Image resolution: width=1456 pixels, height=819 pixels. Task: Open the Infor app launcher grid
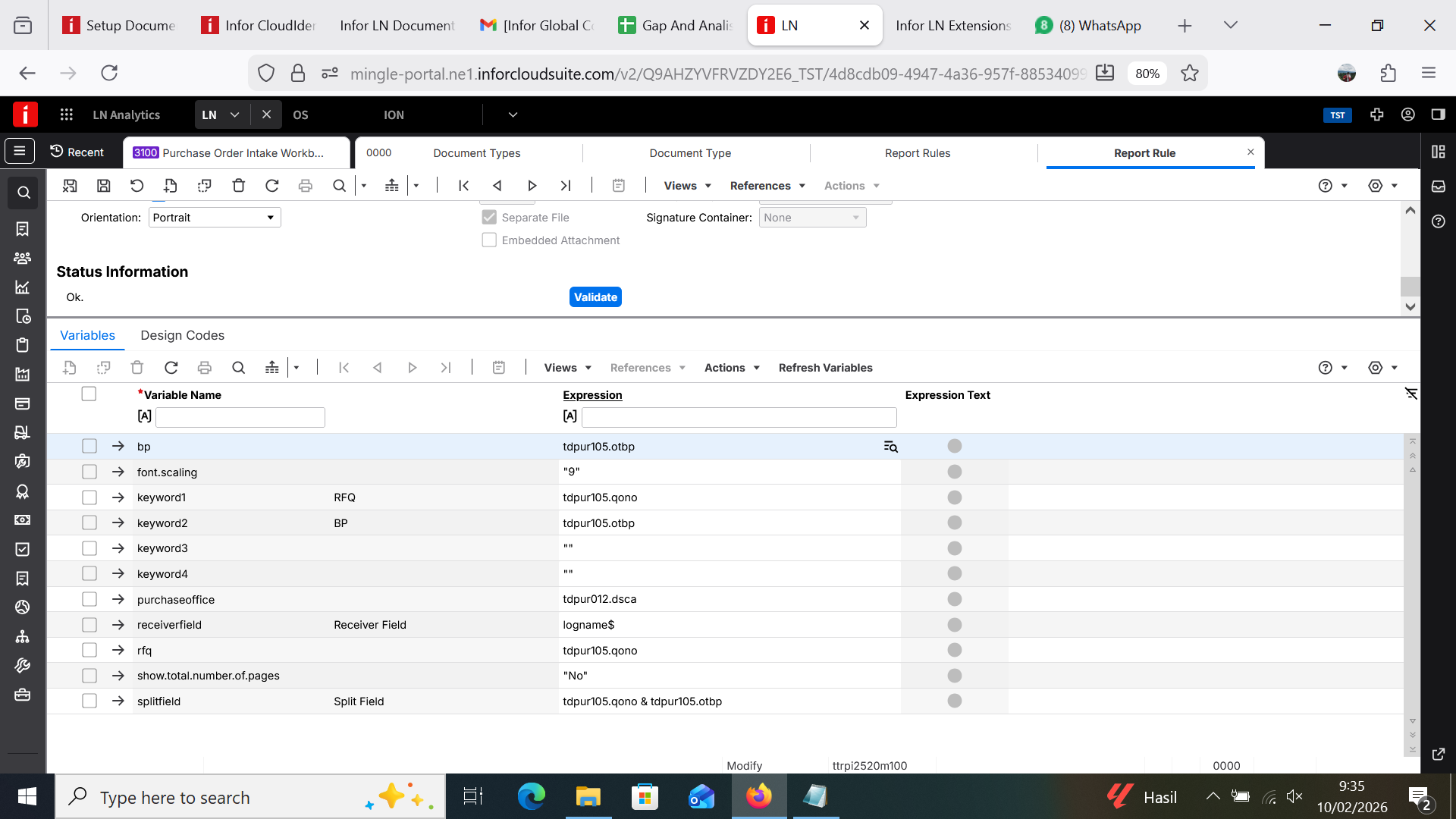coord(67,115)
